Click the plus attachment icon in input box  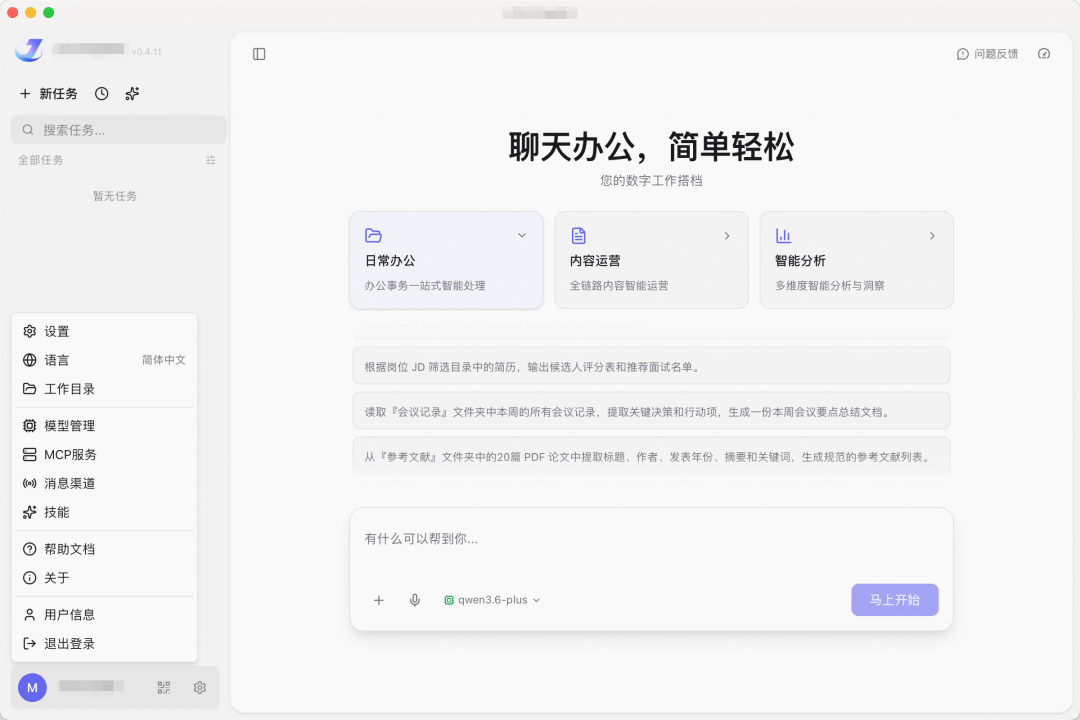coord(379,600)
